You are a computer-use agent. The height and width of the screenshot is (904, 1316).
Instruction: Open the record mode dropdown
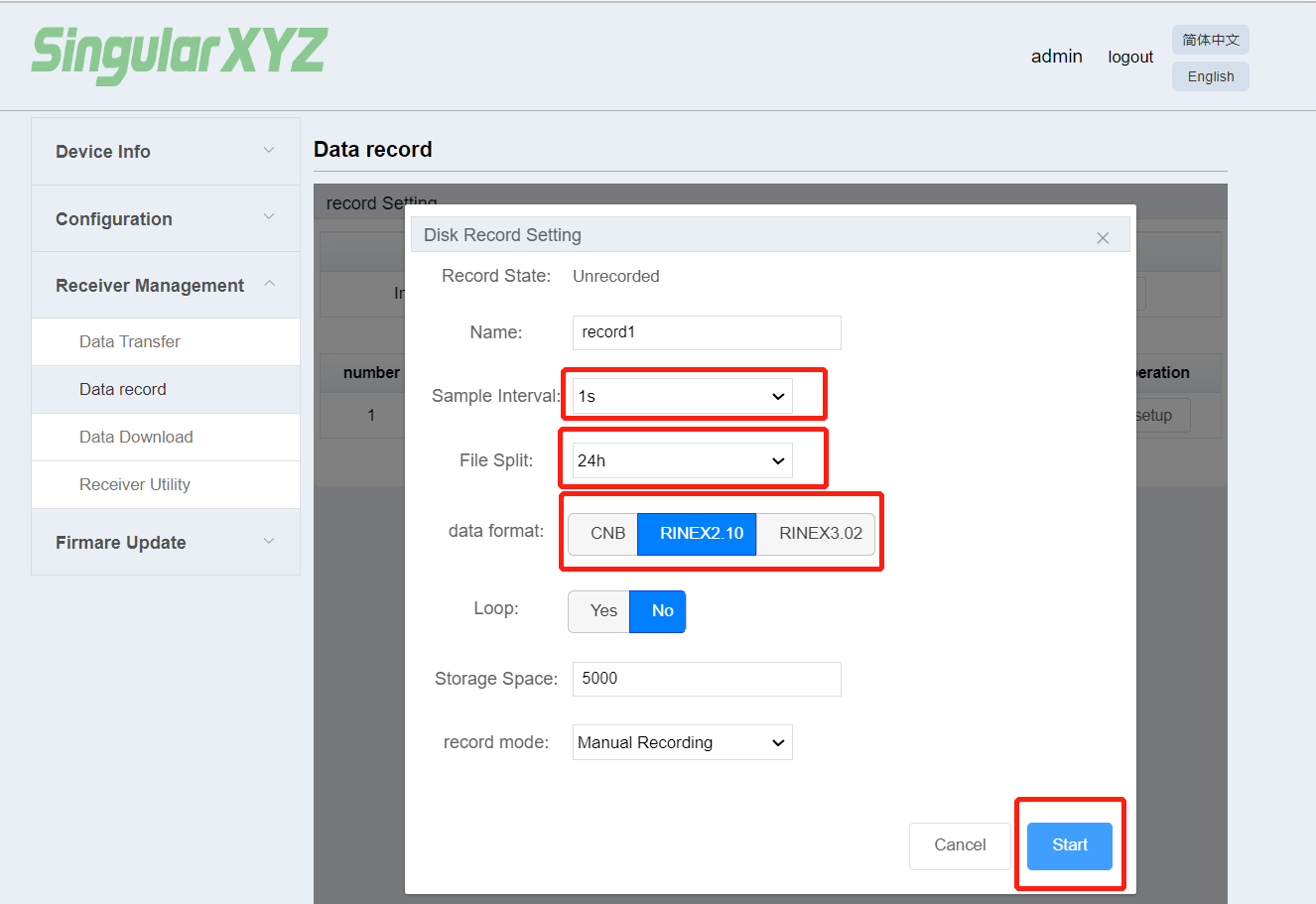click(682, 743)
